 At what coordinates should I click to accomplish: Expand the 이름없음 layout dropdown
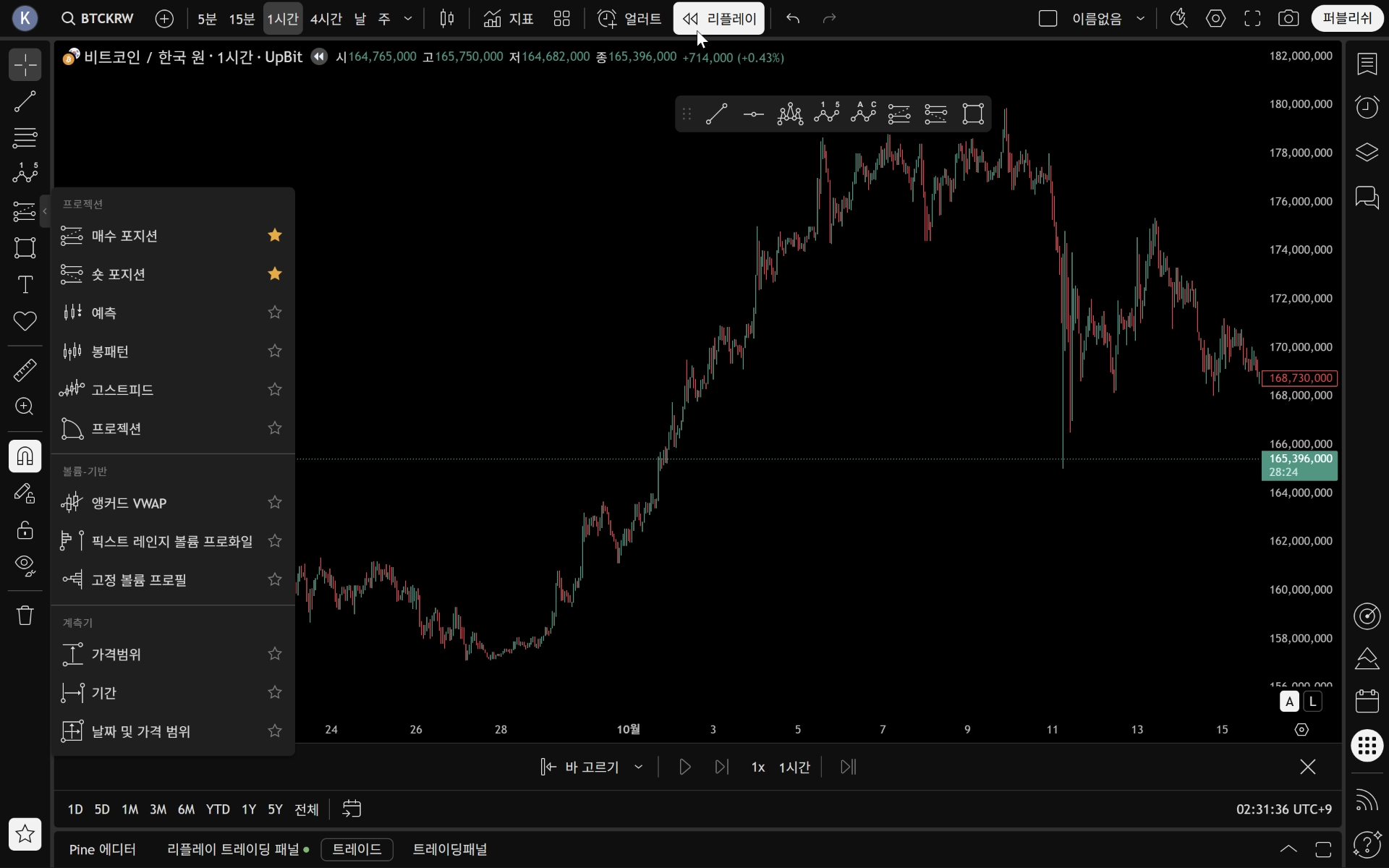(x=1141, y=19)
